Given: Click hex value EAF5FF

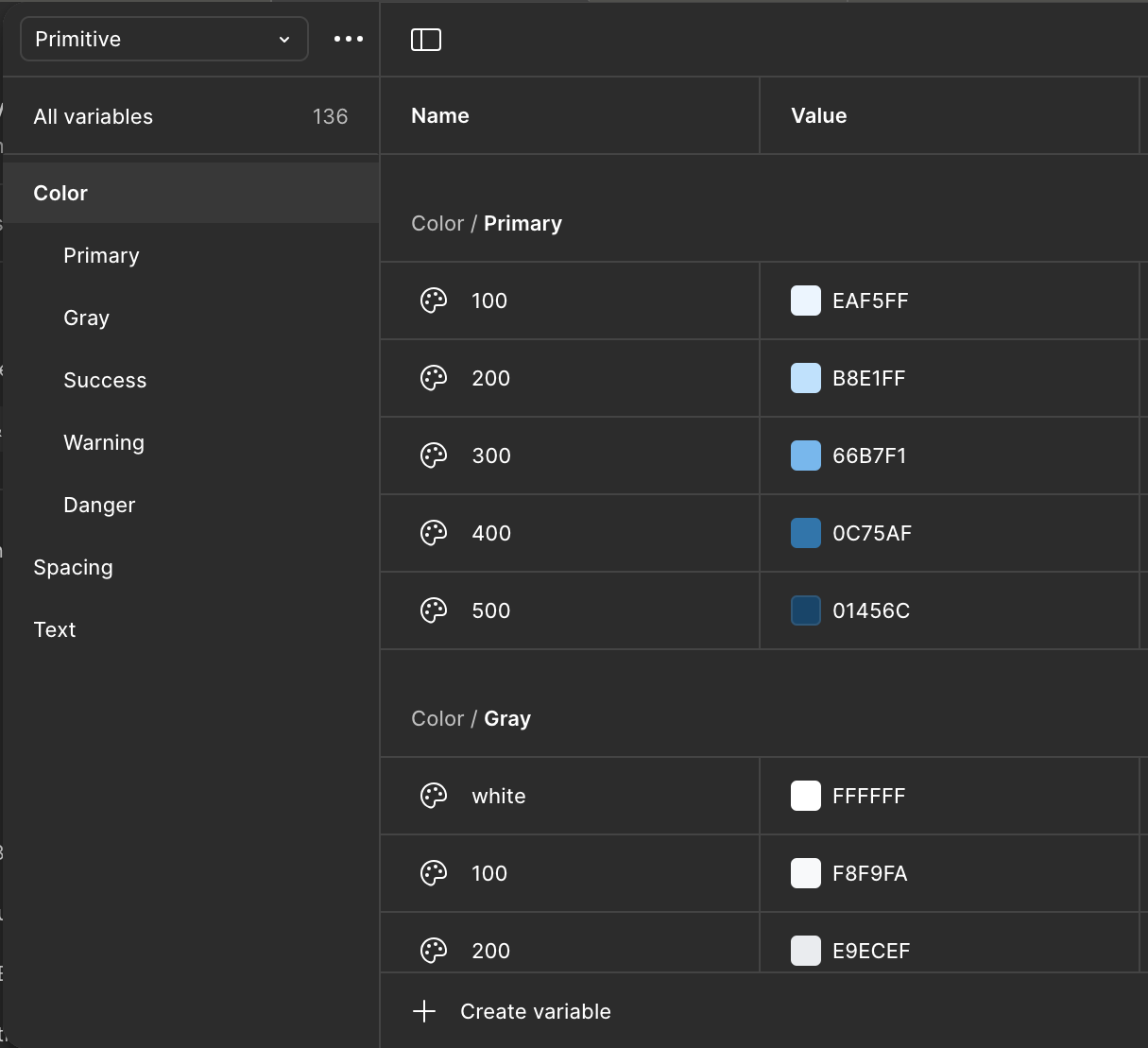Looking at the screenshot, I should [x=870, y=301].
